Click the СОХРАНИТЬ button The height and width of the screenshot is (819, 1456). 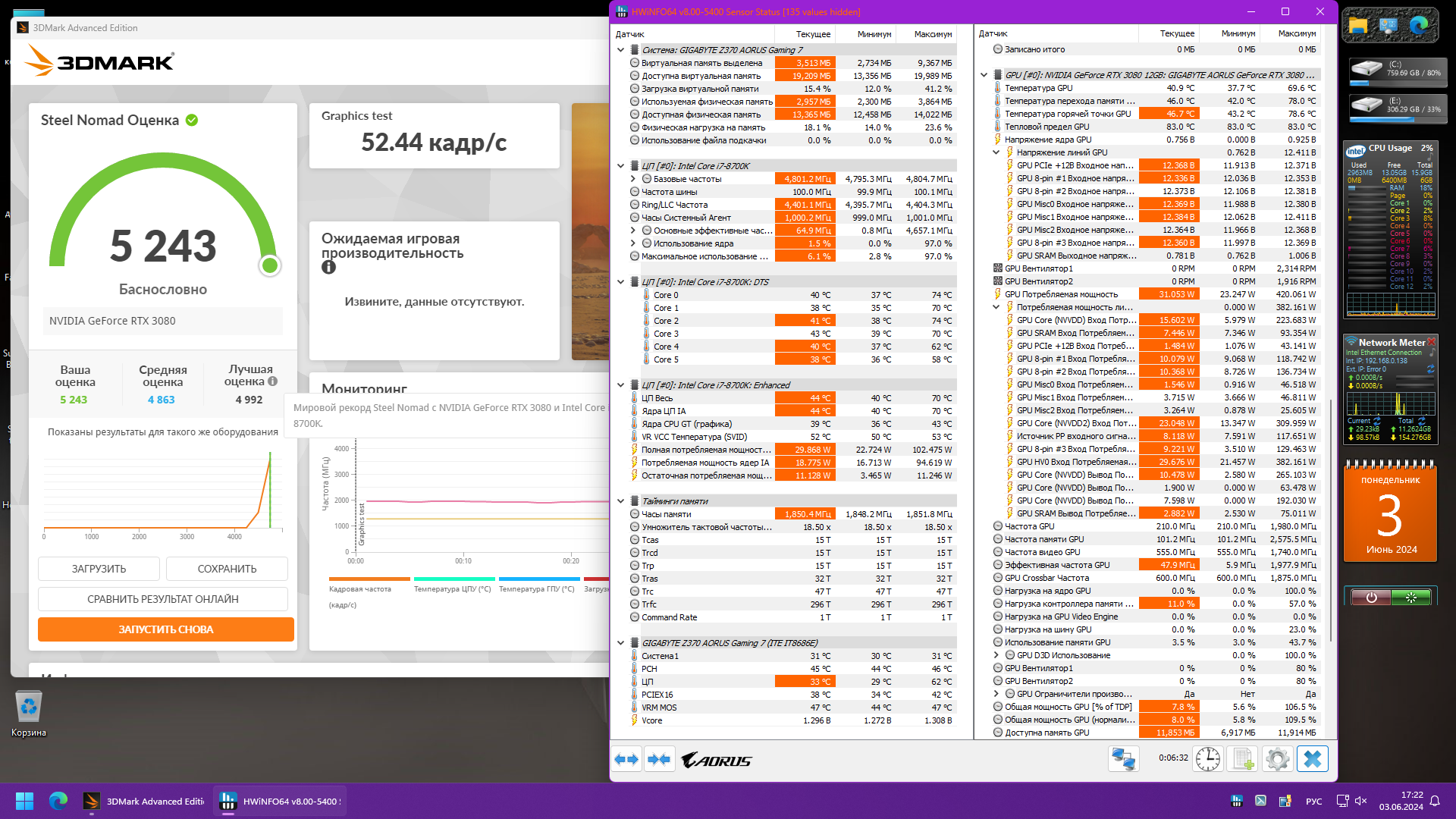[227, 569]
